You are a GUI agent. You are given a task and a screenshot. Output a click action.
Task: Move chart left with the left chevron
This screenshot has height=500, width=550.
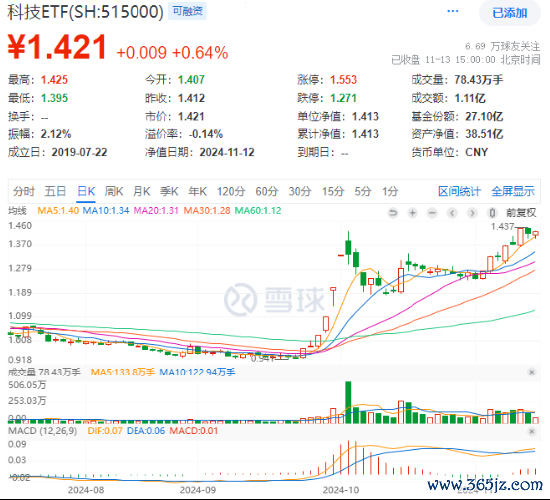[x=452, y=213]
